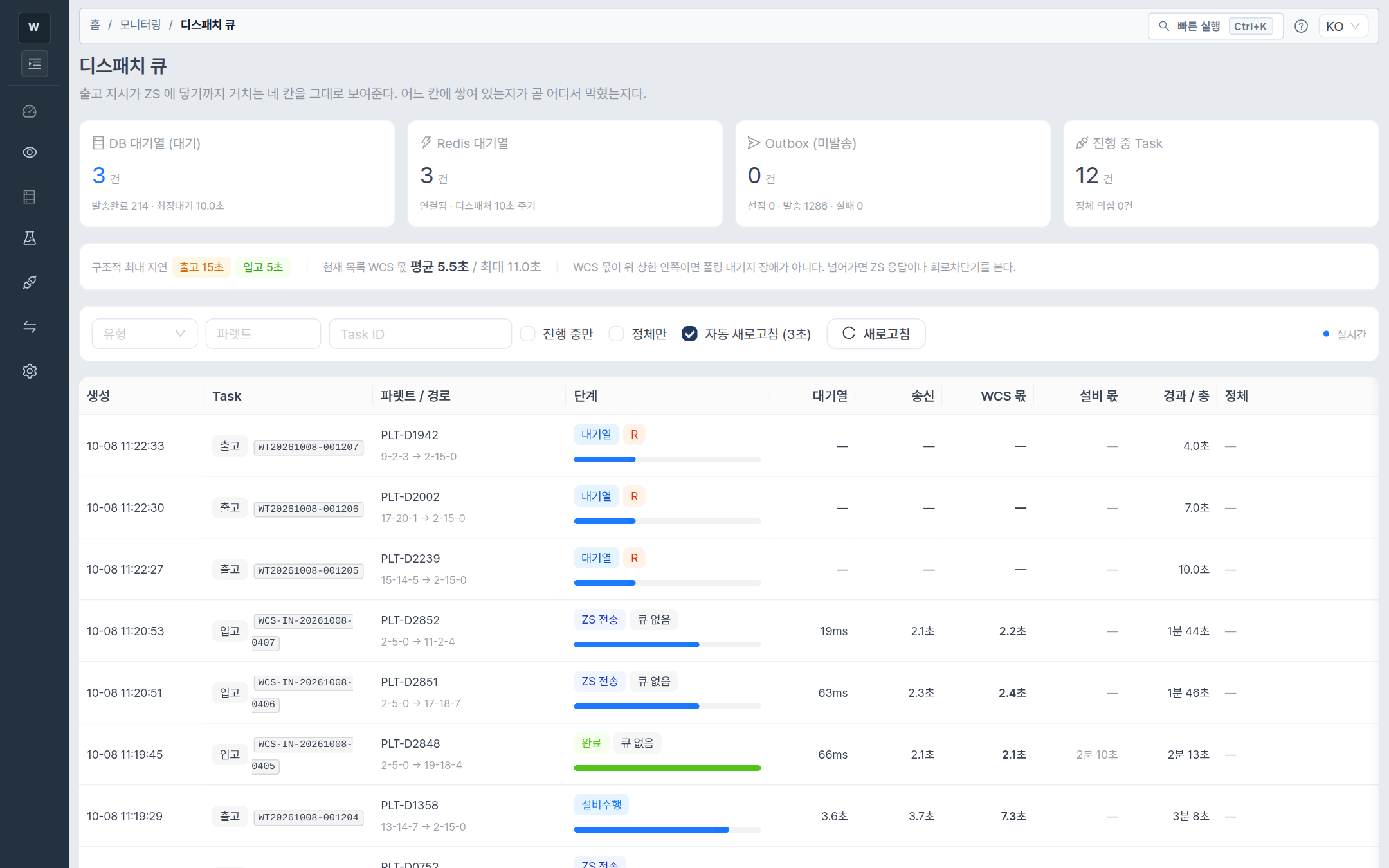
Task: Focus the 파렛트 filter input
Action: [x=263, y=334]
